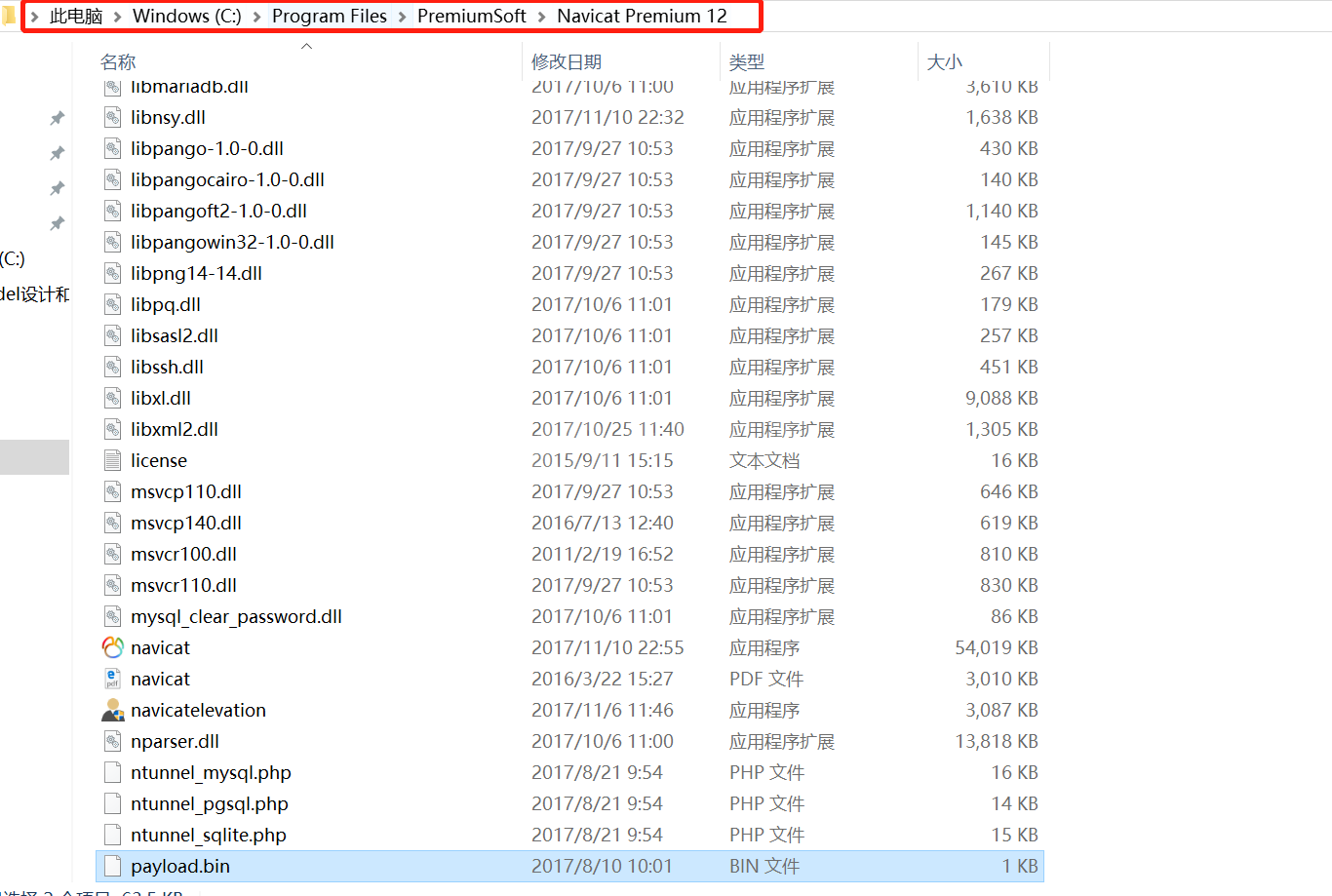Image resolution: width=1332 pixels, height=896 pixels.
Task: Click the PDF 文件 type cell
Action: tap(766, 679)
